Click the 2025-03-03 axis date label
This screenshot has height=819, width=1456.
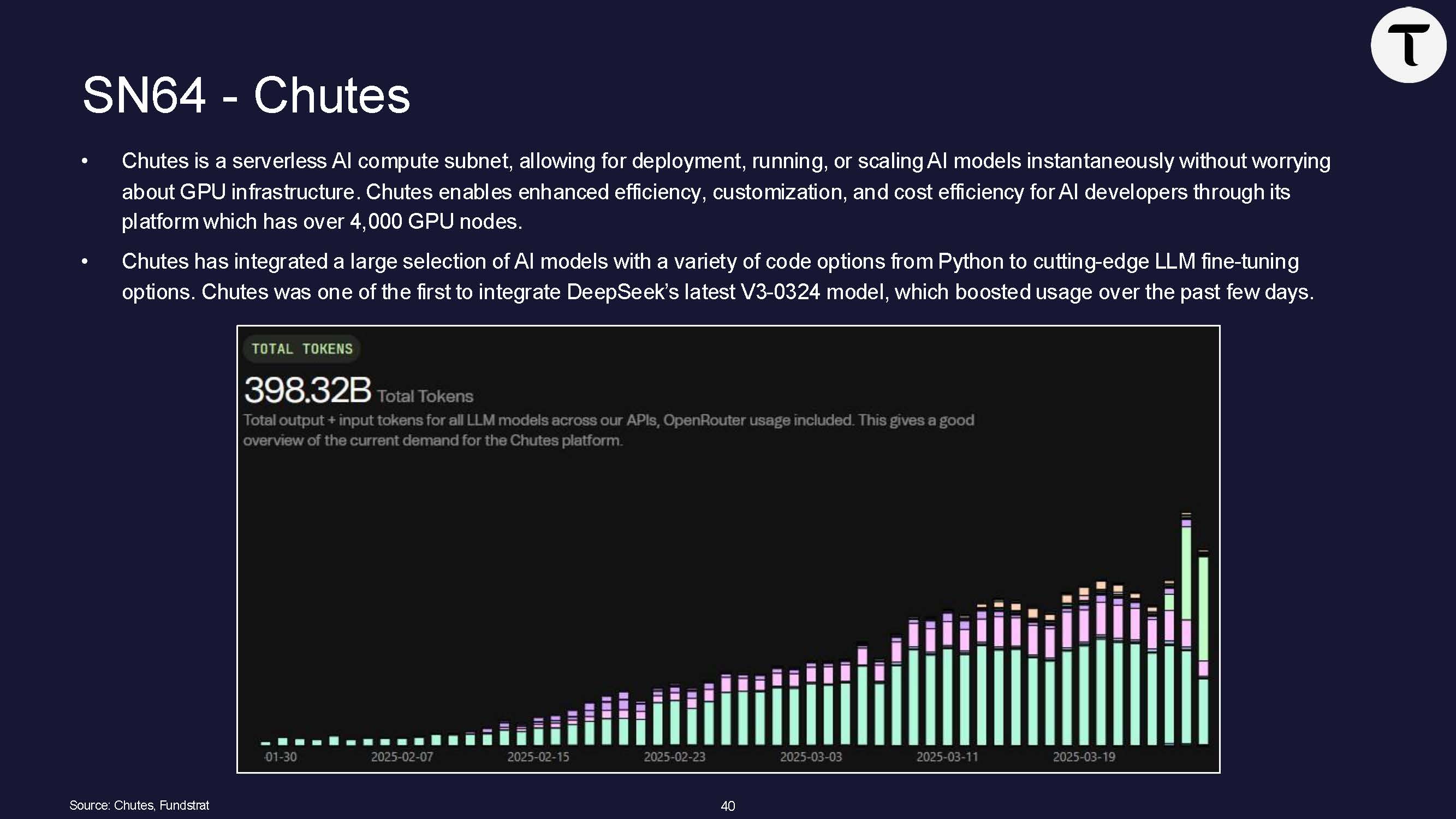(811, 757)
